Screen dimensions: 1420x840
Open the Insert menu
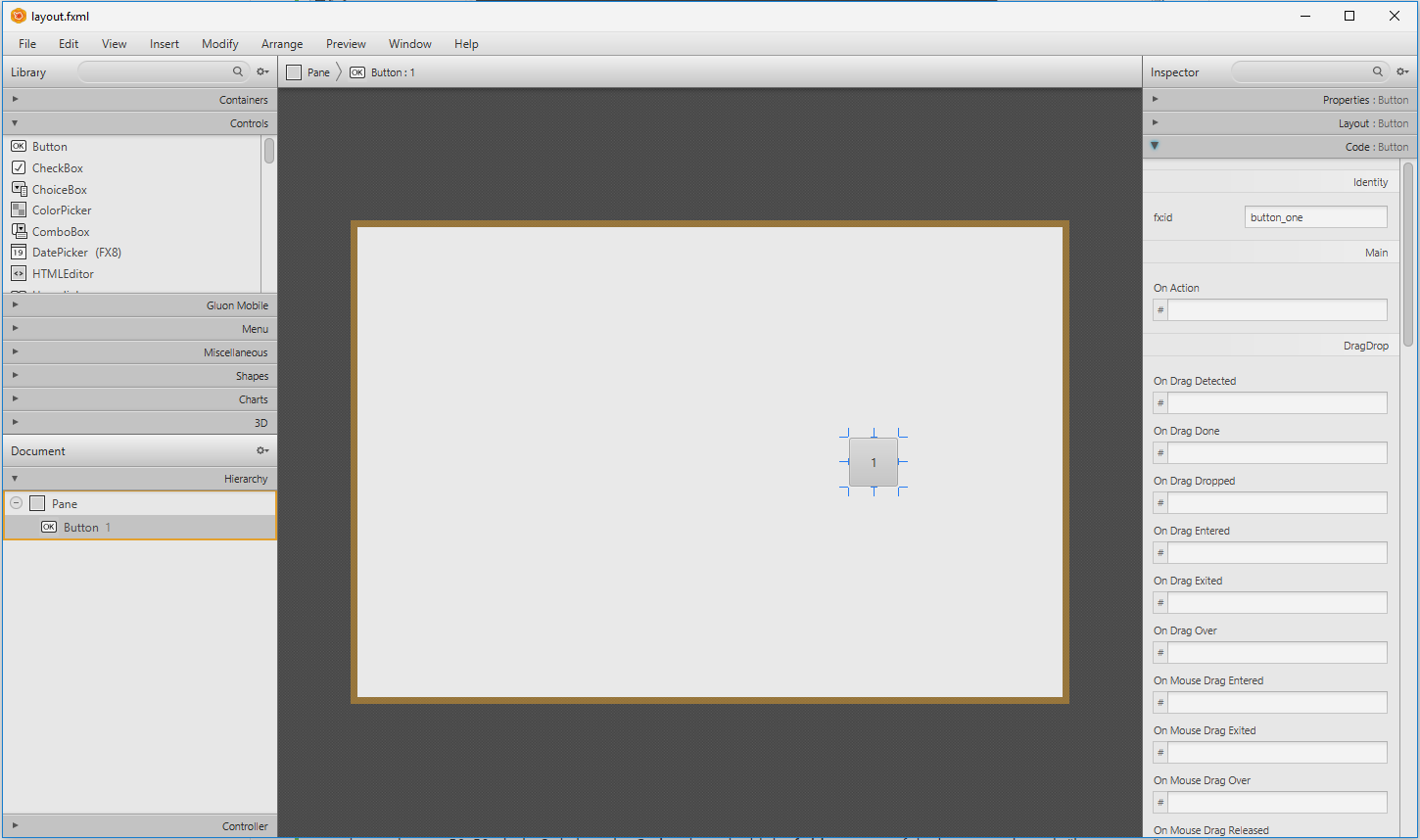165,44
